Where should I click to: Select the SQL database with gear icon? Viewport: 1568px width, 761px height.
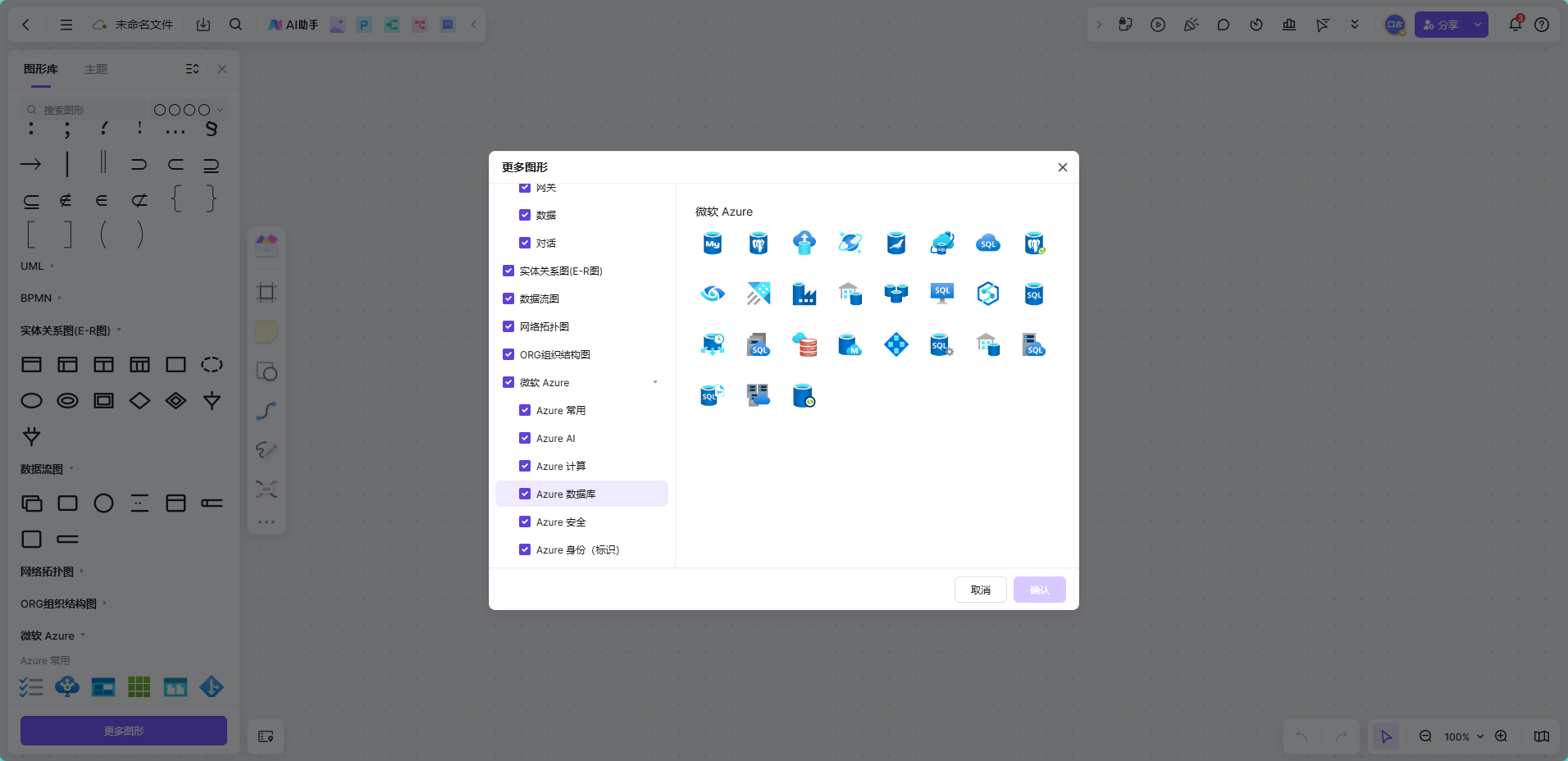pos(941,344)
